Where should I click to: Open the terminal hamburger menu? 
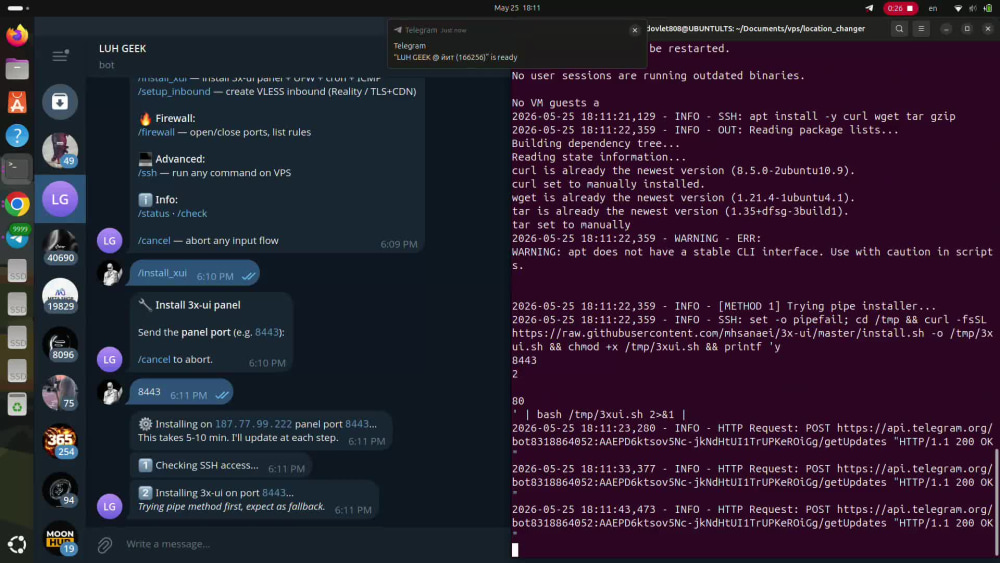(921, 29)
